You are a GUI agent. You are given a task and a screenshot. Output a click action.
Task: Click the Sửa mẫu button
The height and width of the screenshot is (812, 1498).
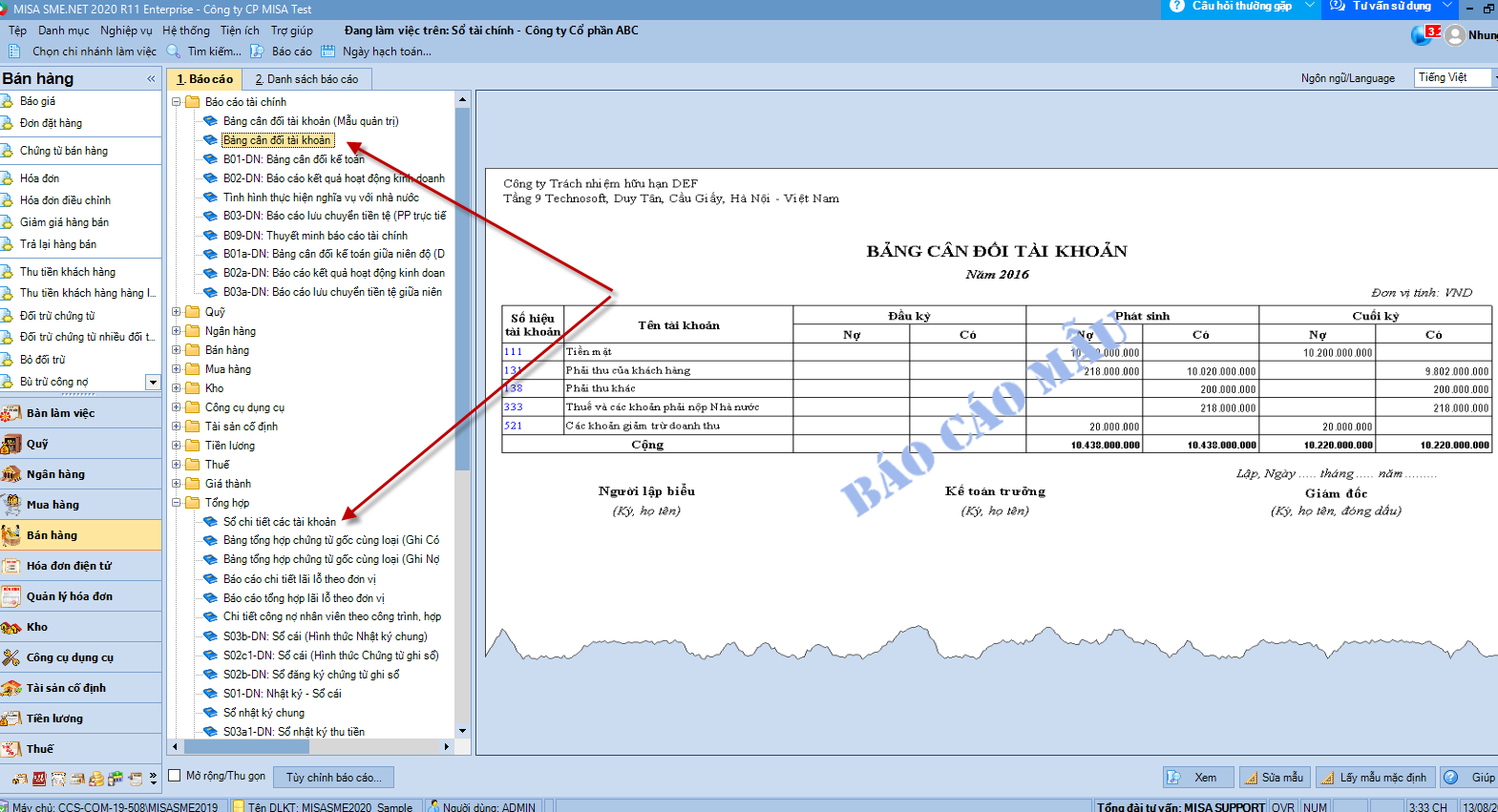point(1275,778)
